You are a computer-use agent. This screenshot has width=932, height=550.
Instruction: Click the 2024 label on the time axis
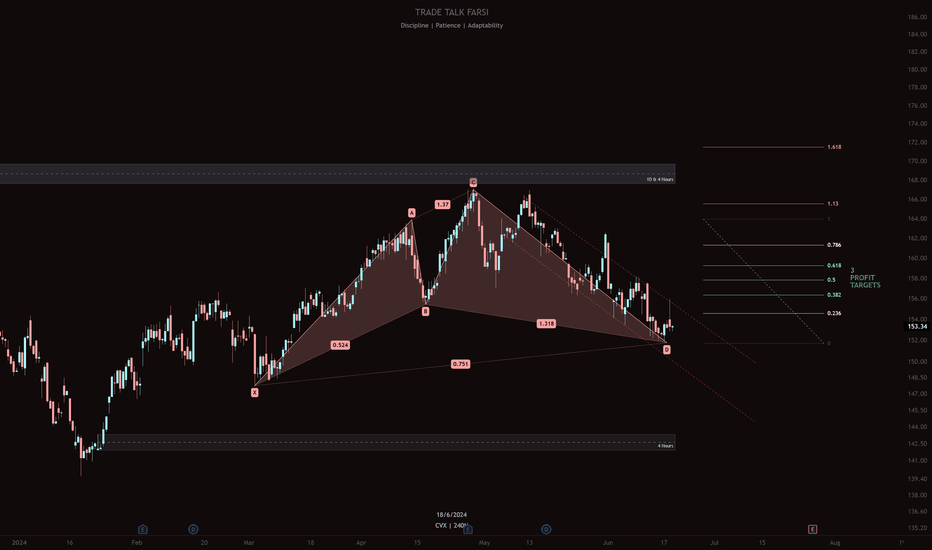[19, 542]
